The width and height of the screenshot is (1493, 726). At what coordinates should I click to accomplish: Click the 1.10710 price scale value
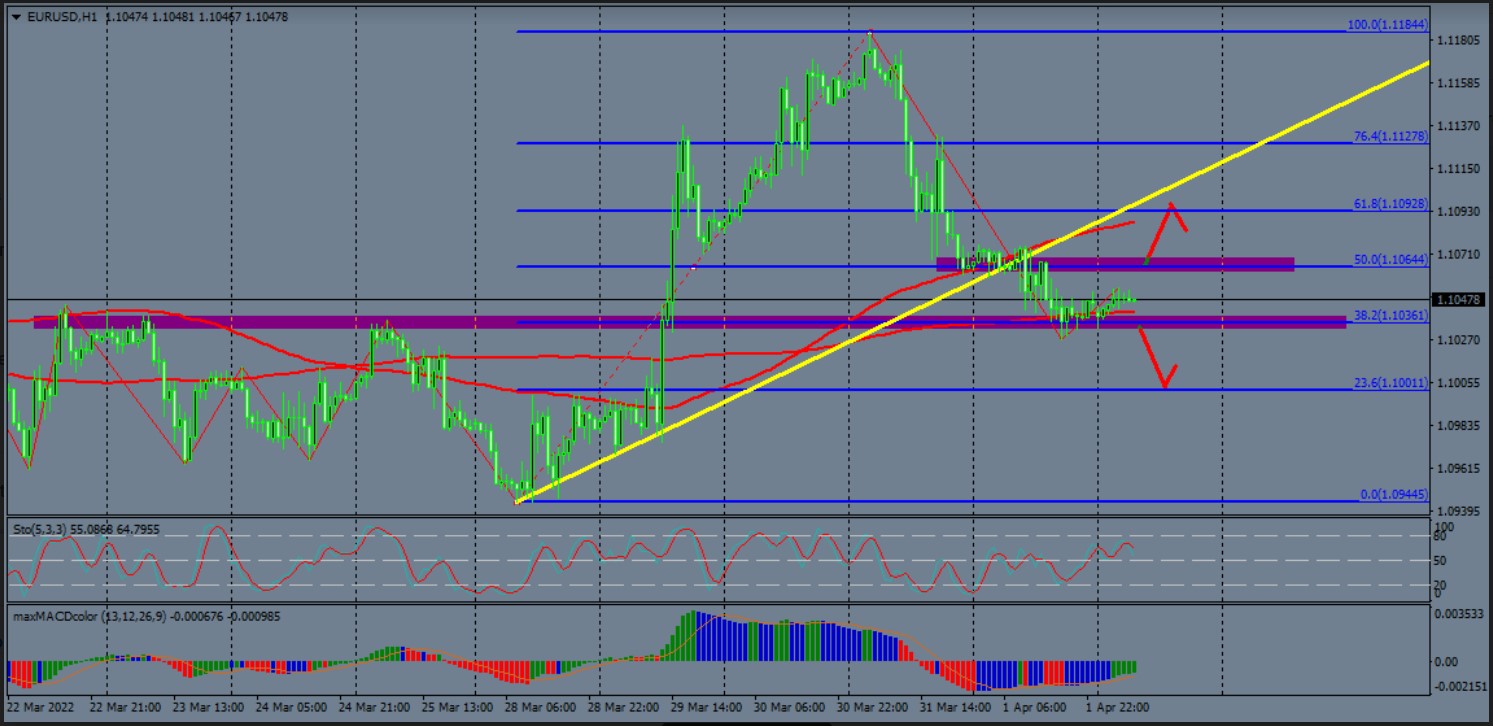tap(1459, 256)
